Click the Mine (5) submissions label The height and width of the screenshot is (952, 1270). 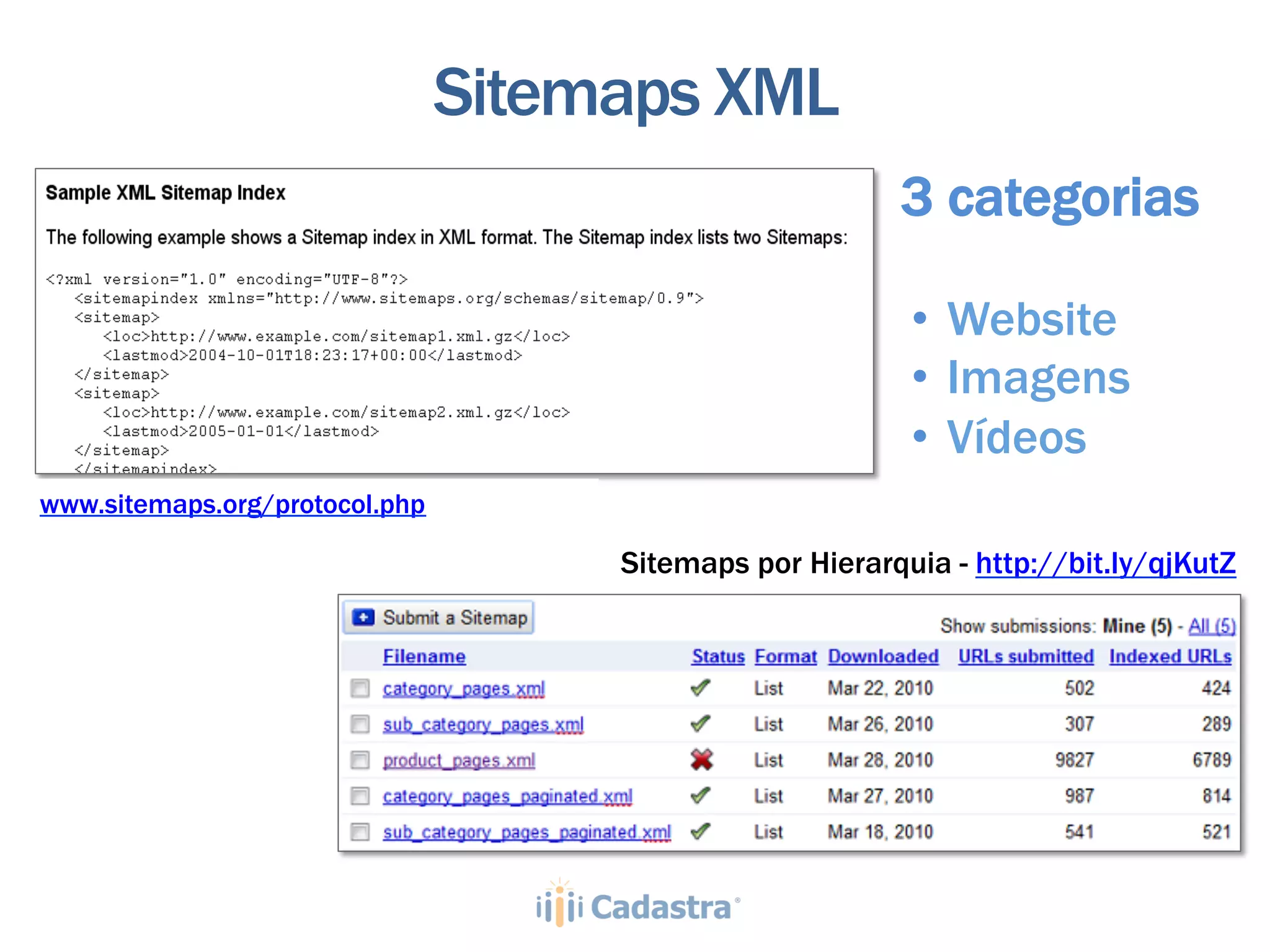click(1137, 626)
